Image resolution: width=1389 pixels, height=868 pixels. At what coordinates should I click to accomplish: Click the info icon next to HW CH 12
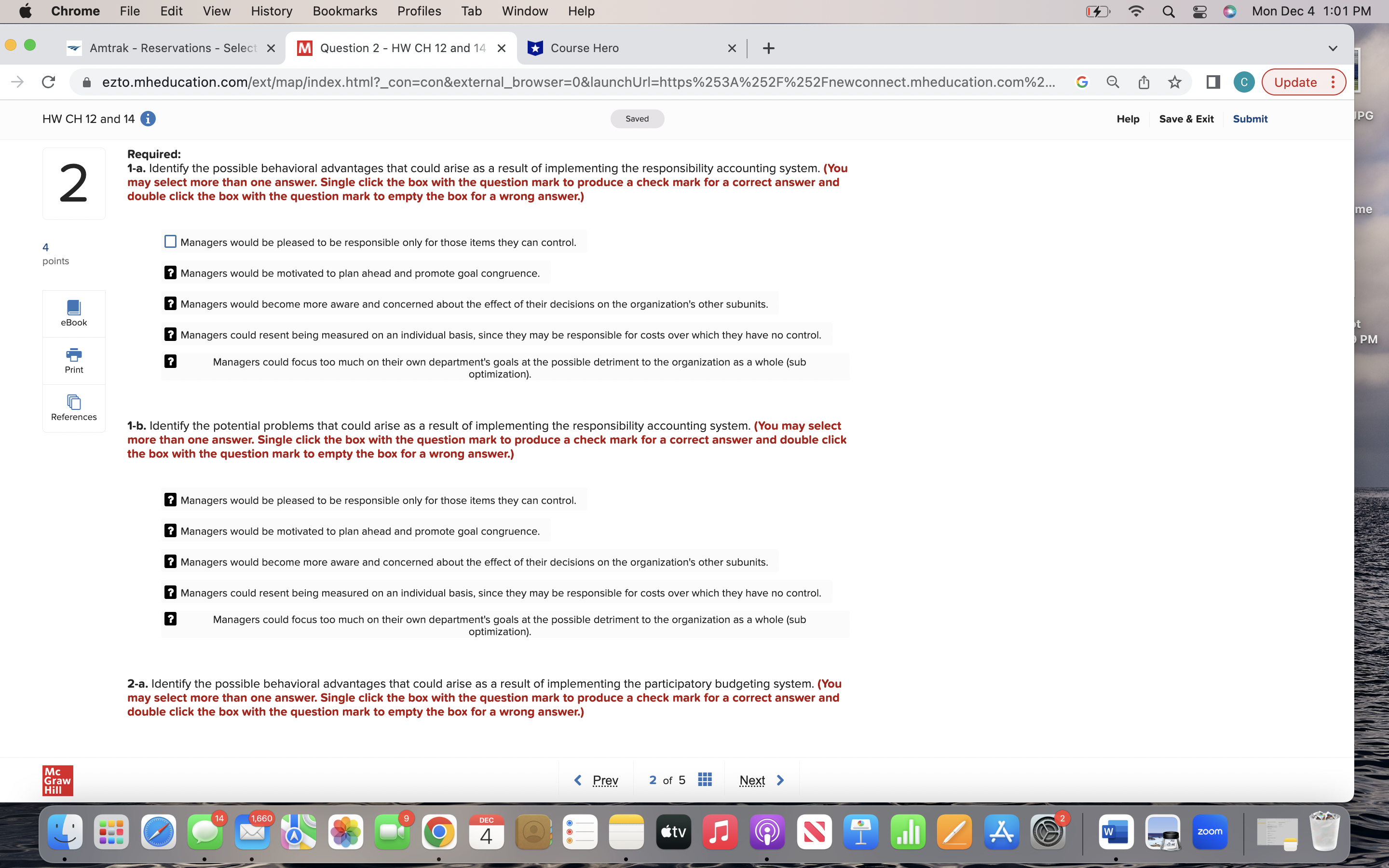click(148, 119)
